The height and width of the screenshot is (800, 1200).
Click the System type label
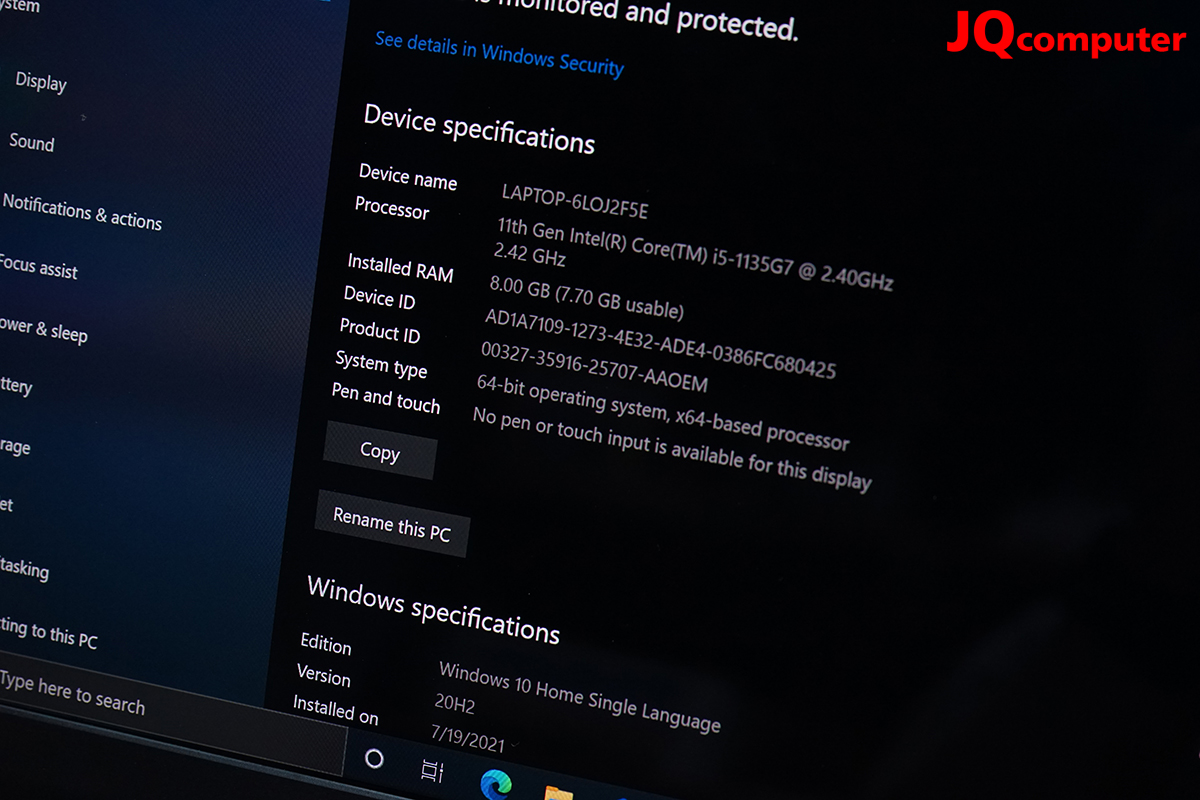coord(381,364)
